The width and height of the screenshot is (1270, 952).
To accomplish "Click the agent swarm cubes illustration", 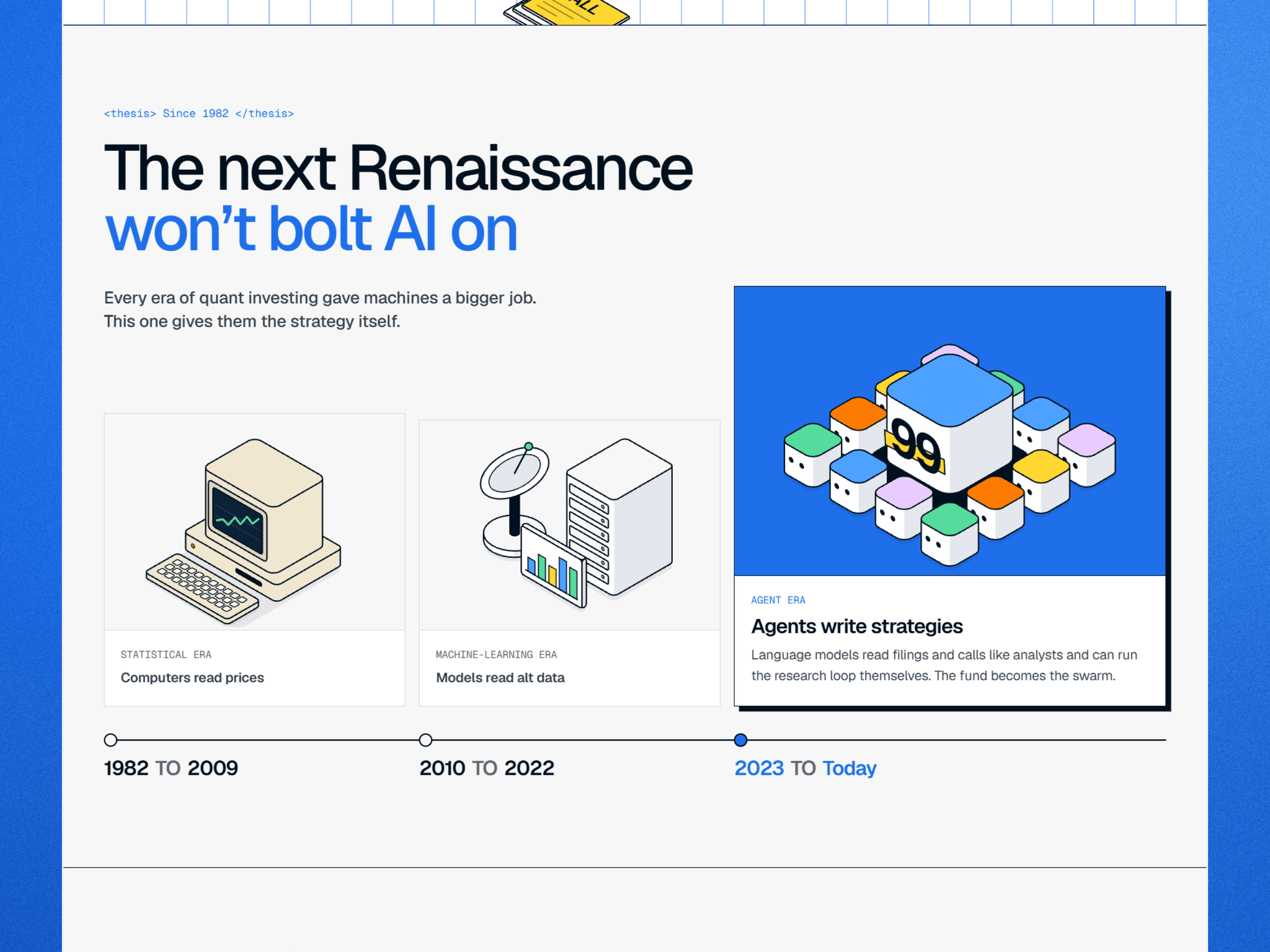I will coord(950,431).
